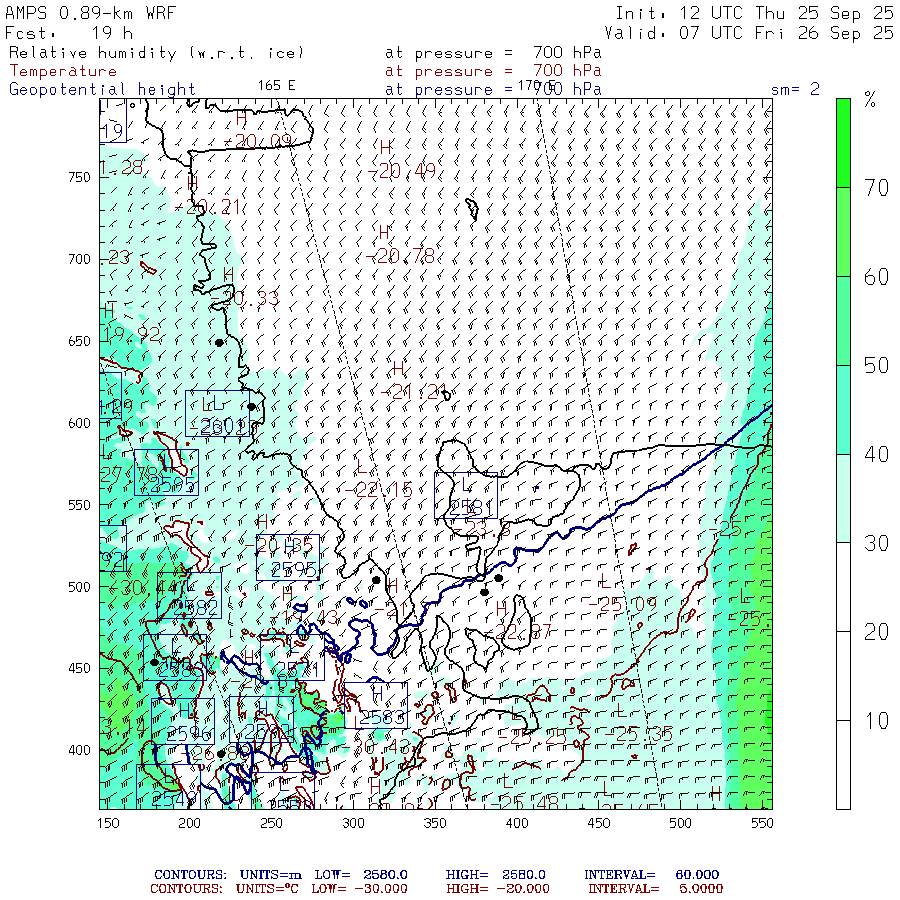
Task: Click the '40' colorbar tick label
Action: tap(876, 455)
